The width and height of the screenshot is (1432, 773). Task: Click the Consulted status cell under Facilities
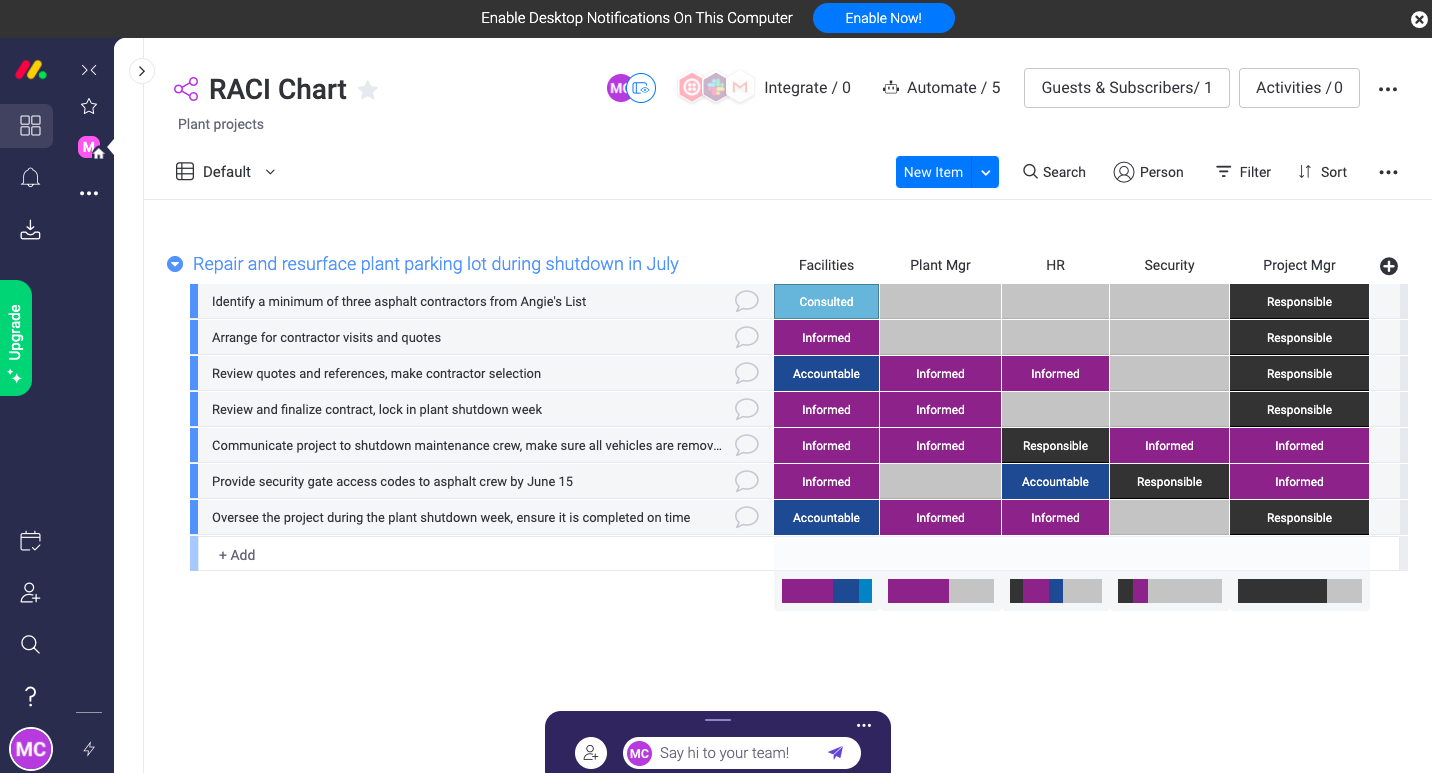pyautogui.click(x=826, y=302)
